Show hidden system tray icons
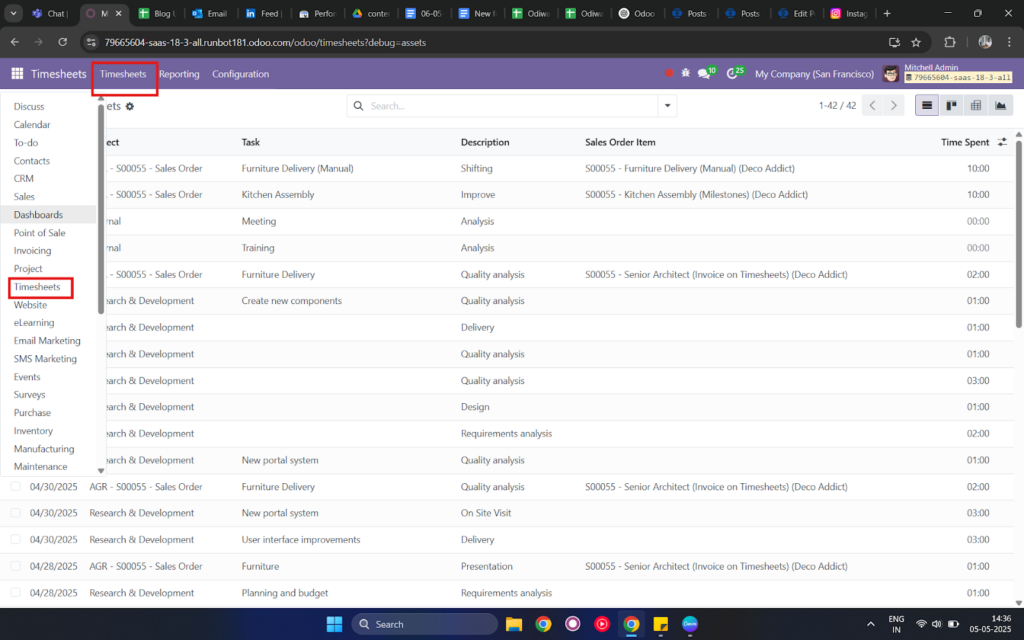1024x640 pixels. click(x=871, y=624)
